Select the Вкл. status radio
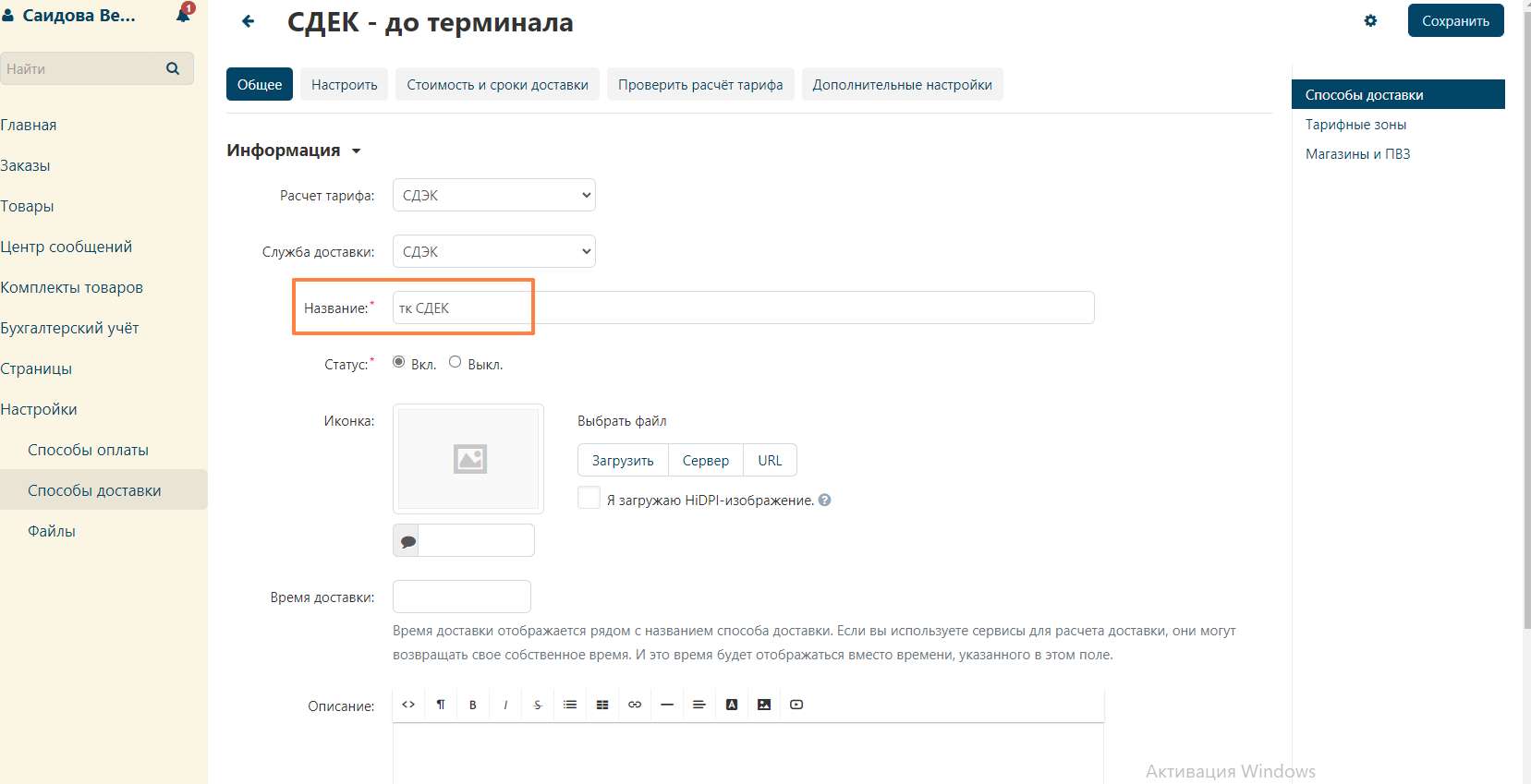Viewport: 1531px width, 784px height. tap(398, 362)
